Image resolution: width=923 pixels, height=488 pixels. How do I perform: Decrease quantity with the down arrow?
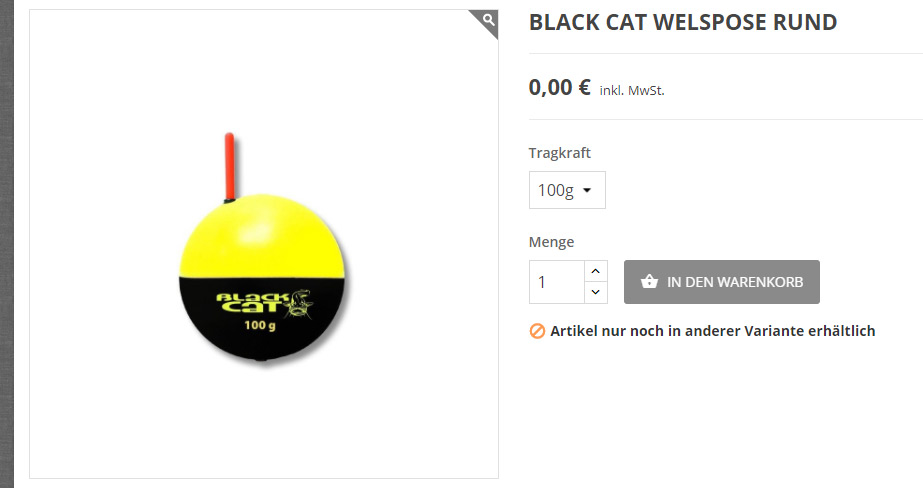595,293
